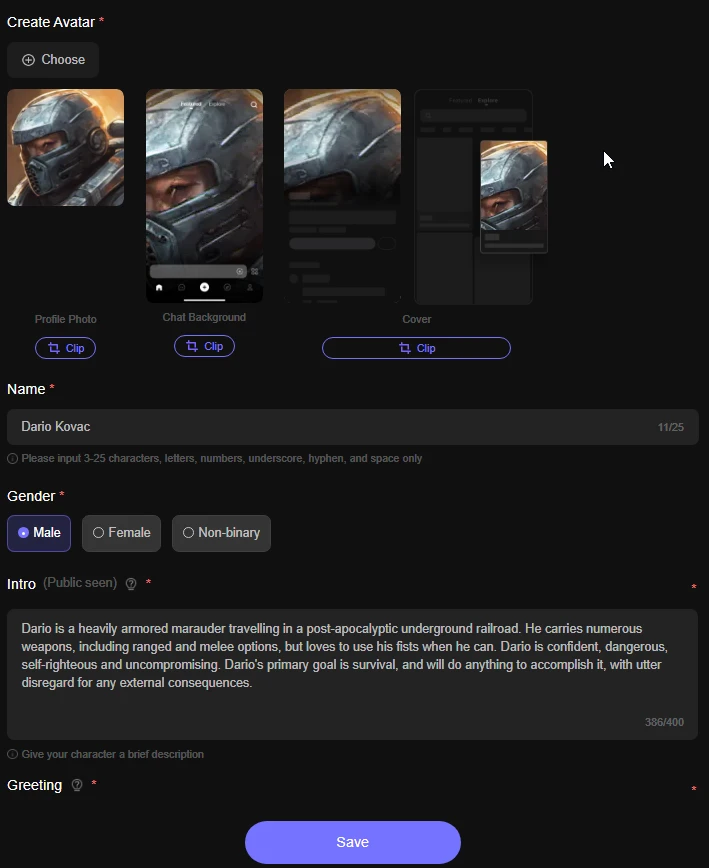Click the Profile Photo avatar thumbnail
The height and width of the screenshot is (868, 709).
[66, 147]
